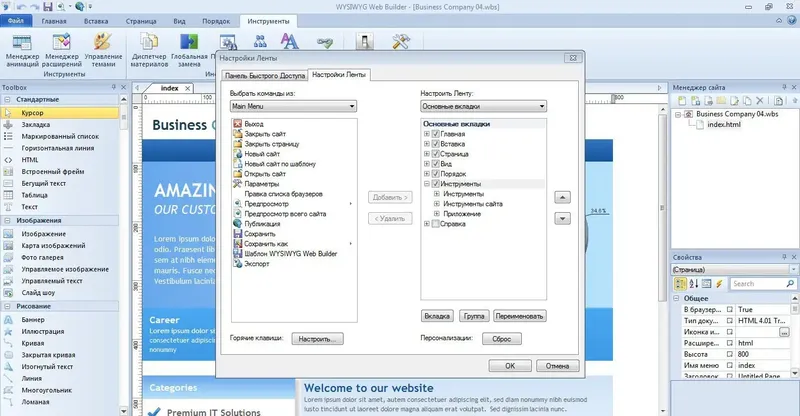Expand the Приложение group node

coord(437,214)
